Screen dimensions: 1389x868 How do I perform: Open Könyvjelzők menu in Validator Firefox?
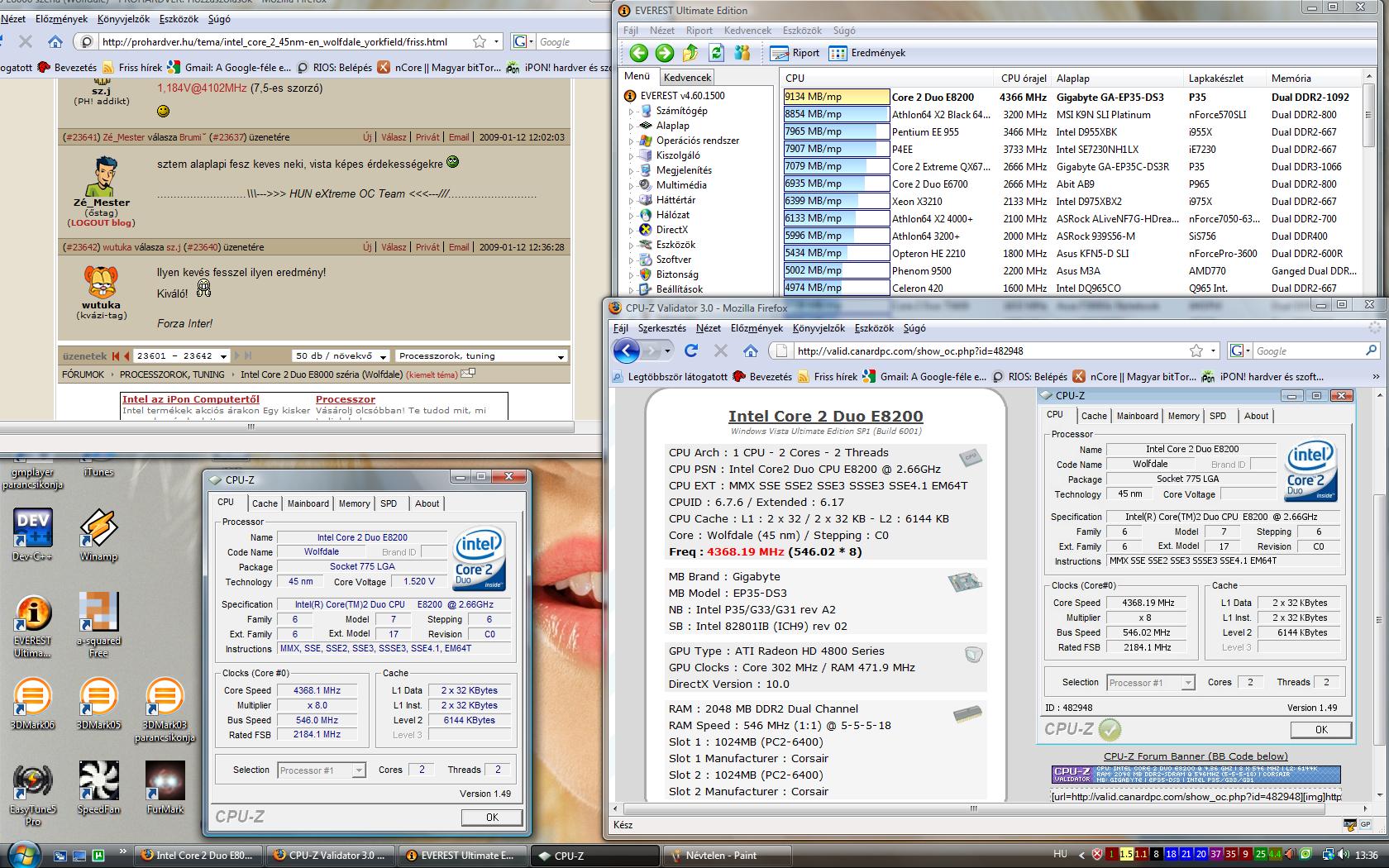click(819, 328)
